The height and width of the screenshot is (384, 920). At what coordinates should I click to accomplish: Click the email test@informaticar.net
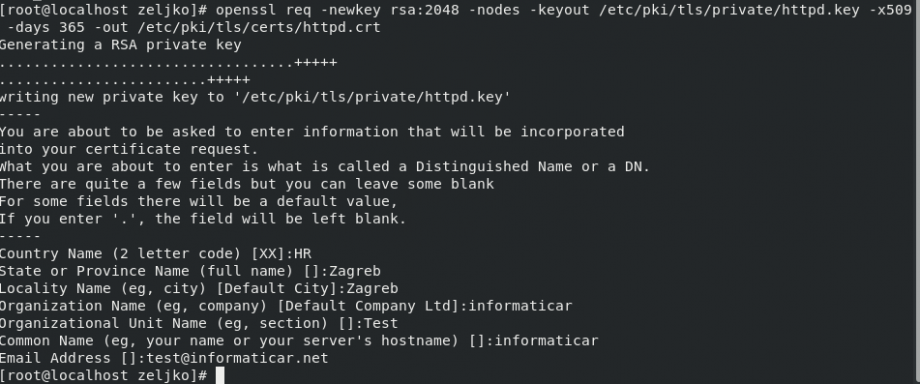237,358
